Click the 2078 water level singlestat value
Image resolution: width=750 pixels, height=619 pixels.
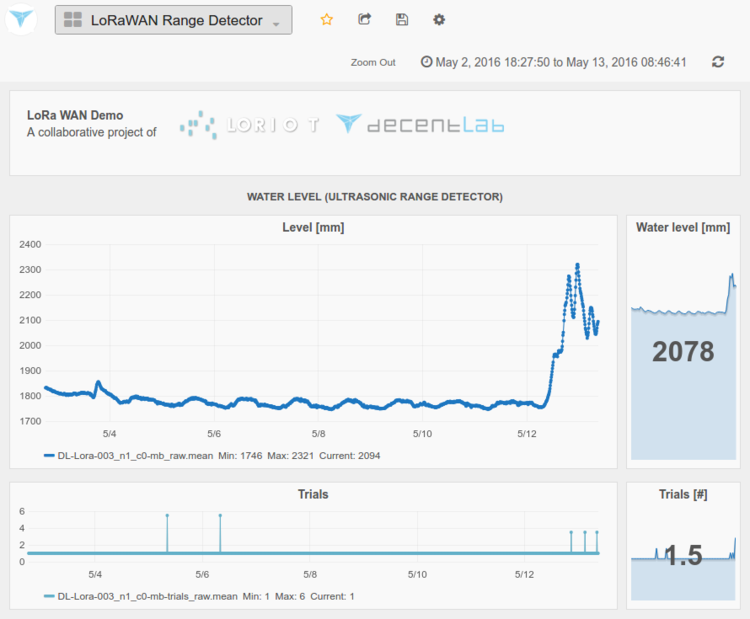click(x=683, y=352)
